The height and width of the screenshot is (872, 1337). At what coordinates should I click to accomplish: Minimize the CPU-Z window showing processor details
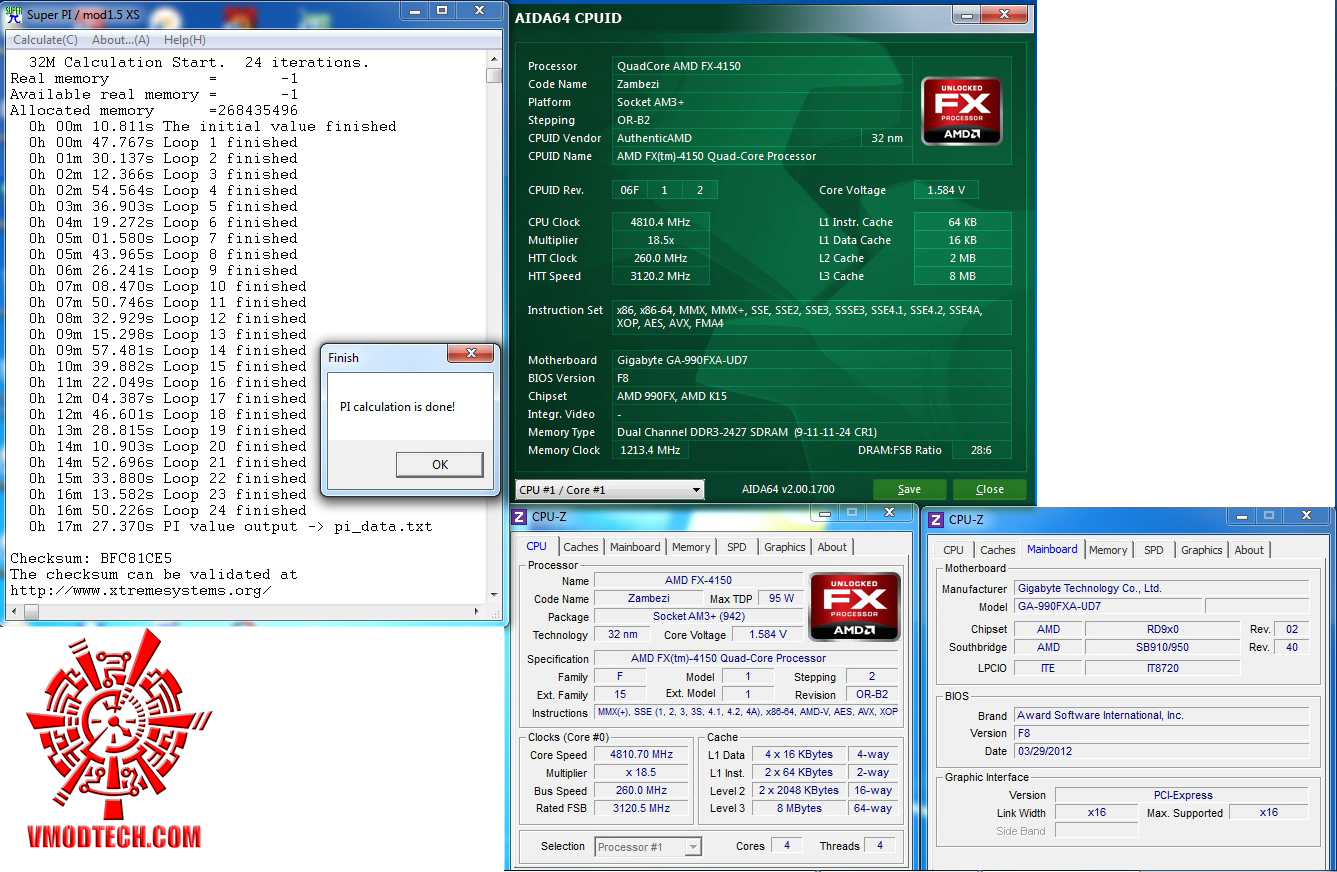826,512
